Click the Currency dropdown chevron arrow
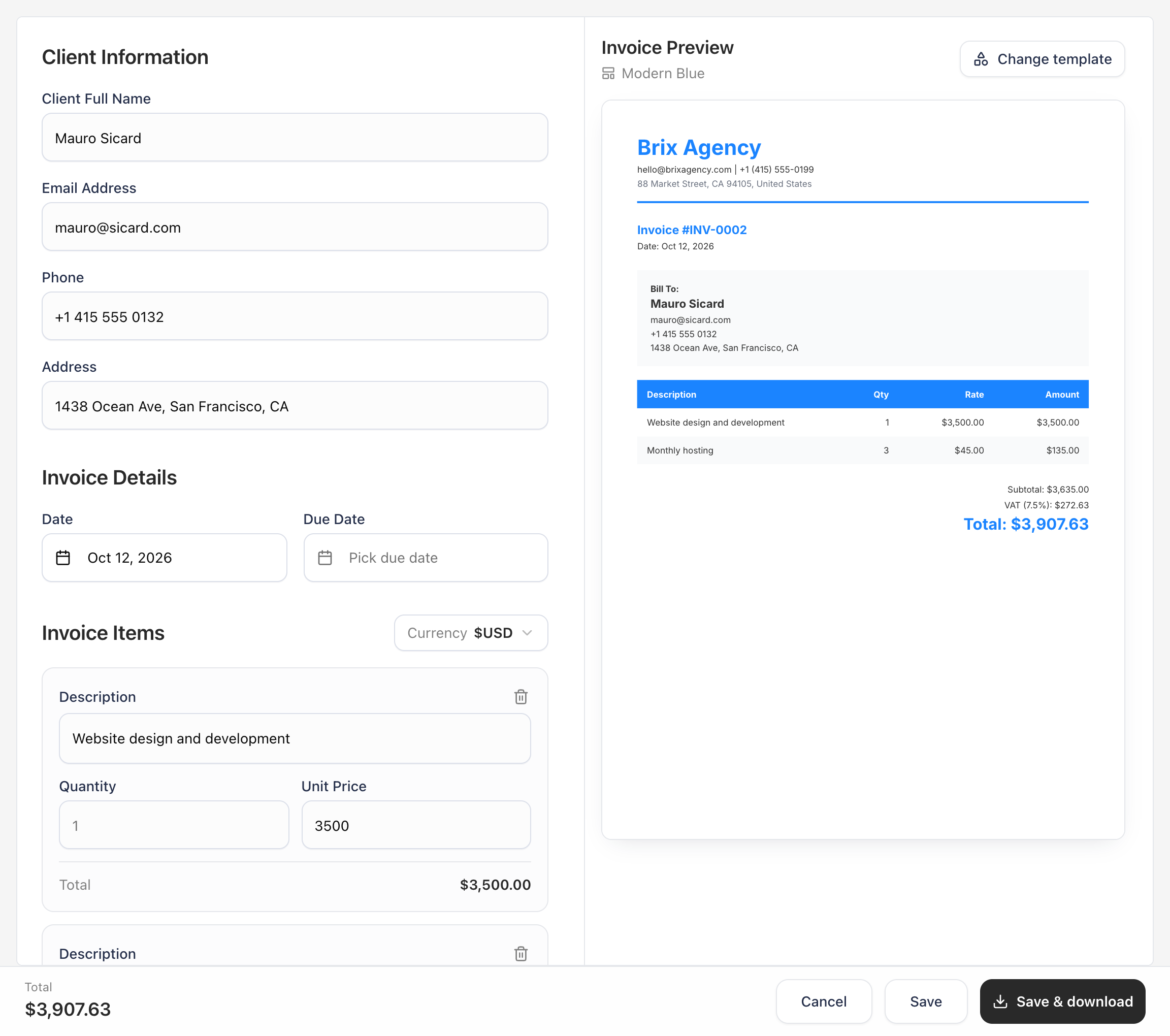Viewport: 1170px width, 1036px height. pyautogui.click(x=527, y=632)
